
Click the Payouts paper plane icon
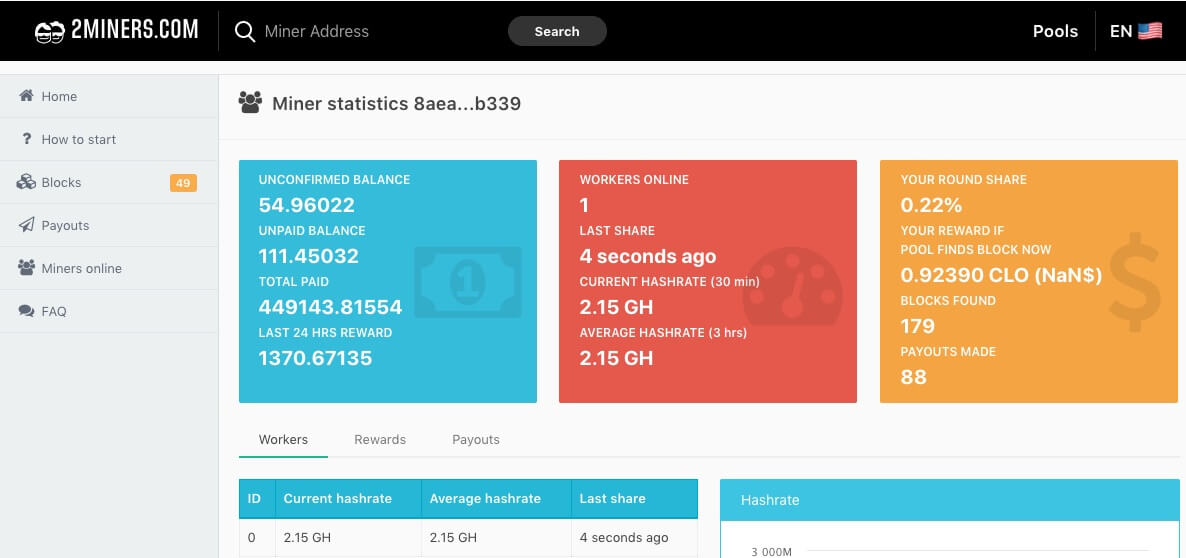[x=26, y=225]
